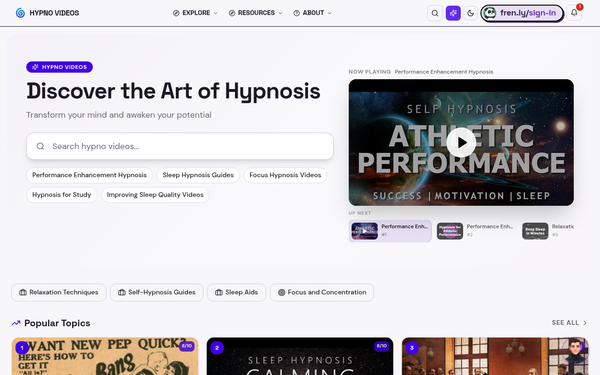The image size is (600, 375).
Task: Open the notifications bell icon
Action: click(574, 13)
